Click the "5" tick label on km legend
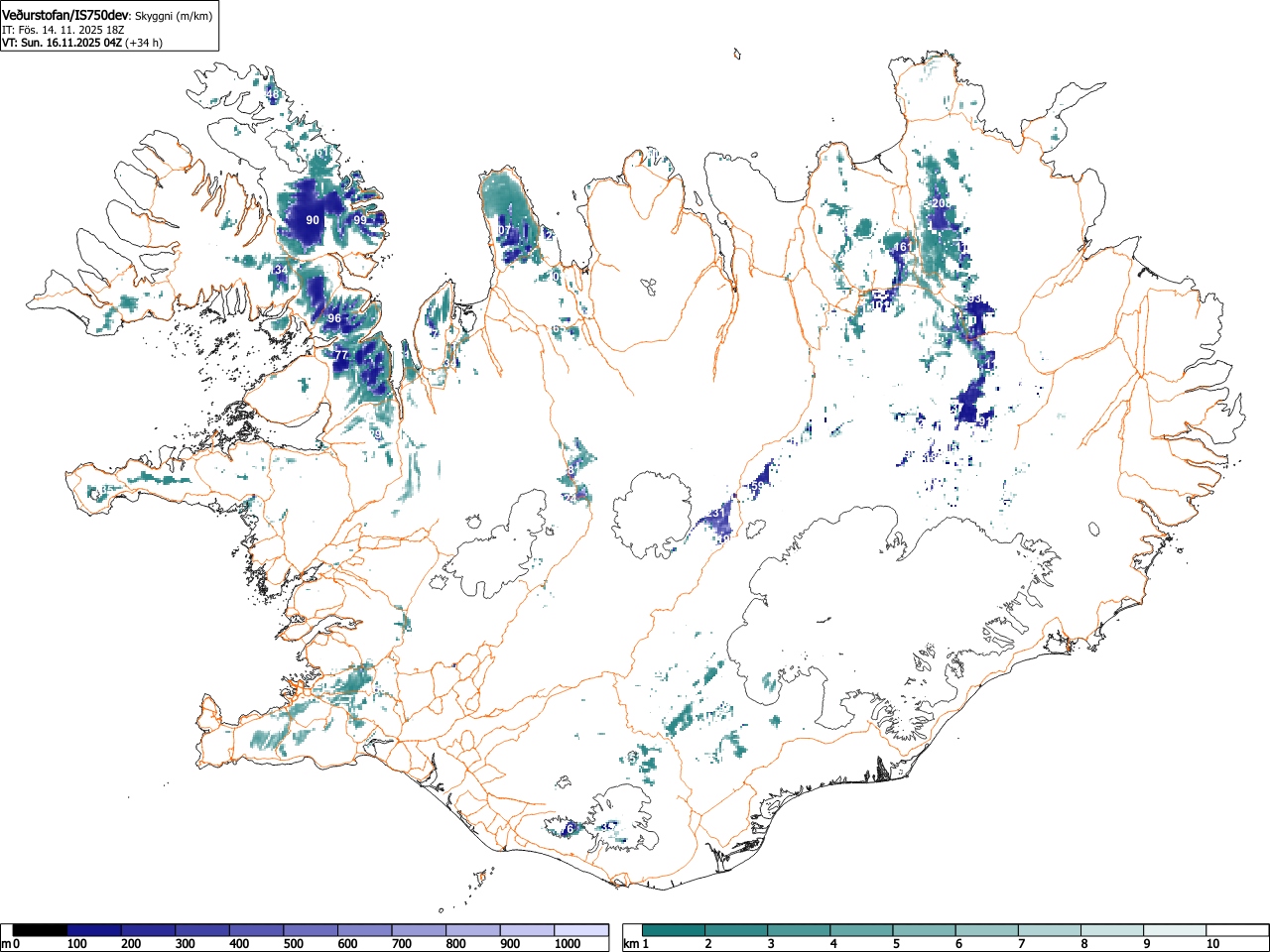This screenshot has width=1270, height=952. [896, 944]
